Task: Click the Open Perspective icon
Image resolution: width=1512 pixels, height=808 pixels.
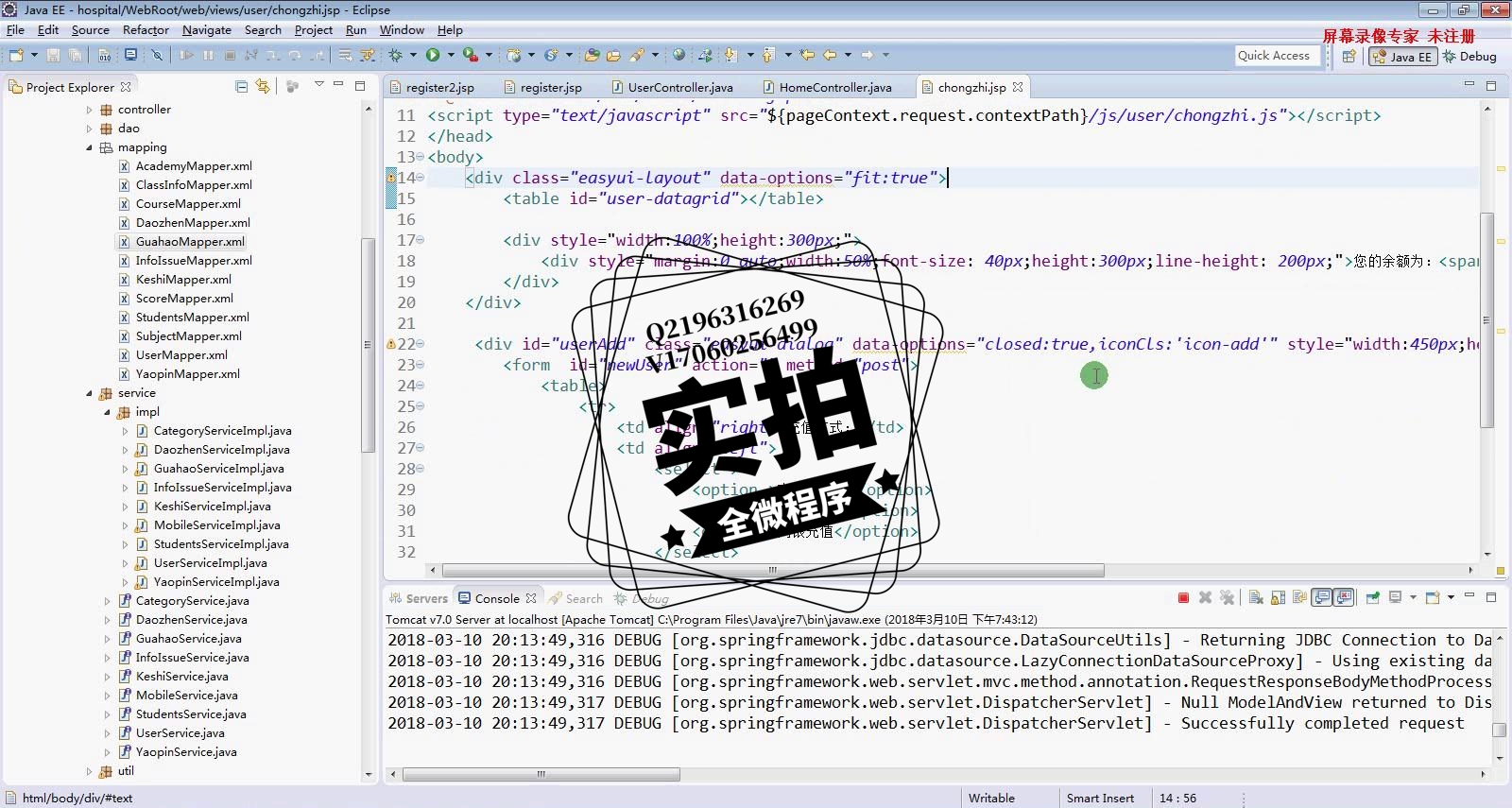Action: [1349, 57]
